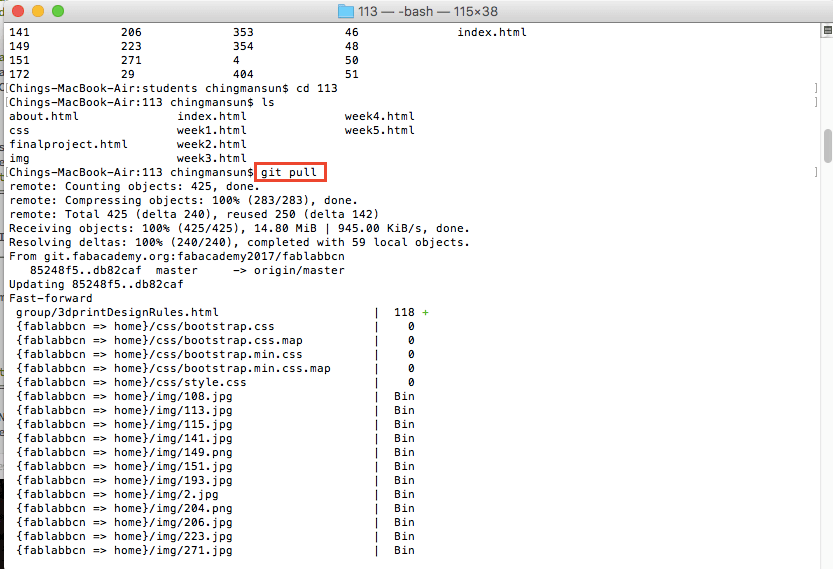Click the 'home}/img/2.jpg' line

[x=117, y=494]
